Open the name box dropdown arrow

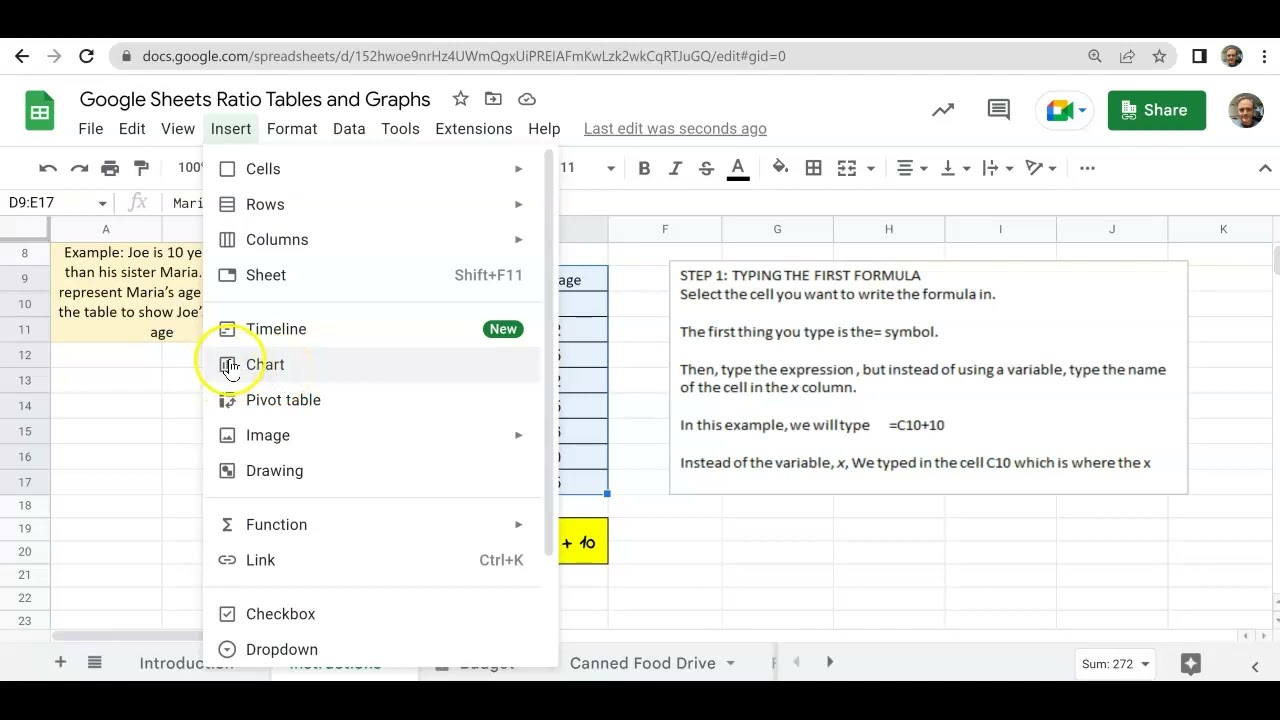(102, 203)
